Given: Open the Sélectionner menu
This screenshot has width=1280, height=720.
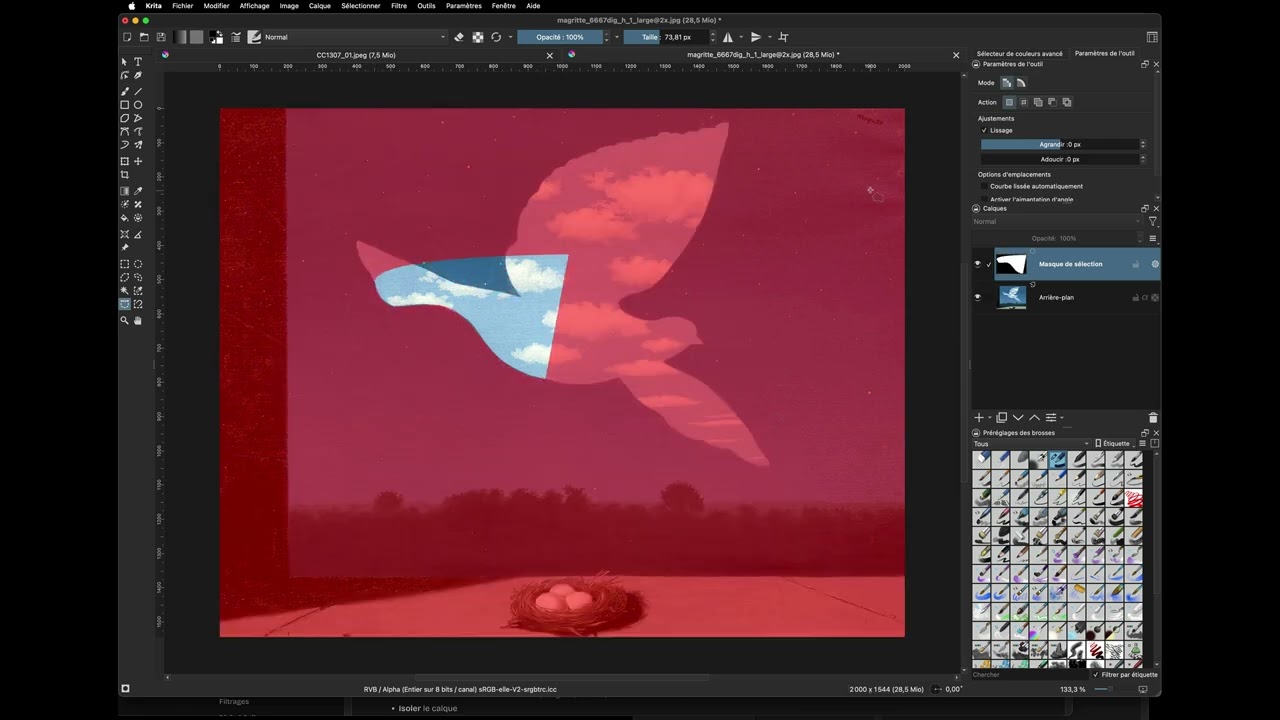Looking at the screenshot, I should pos(361,6).
